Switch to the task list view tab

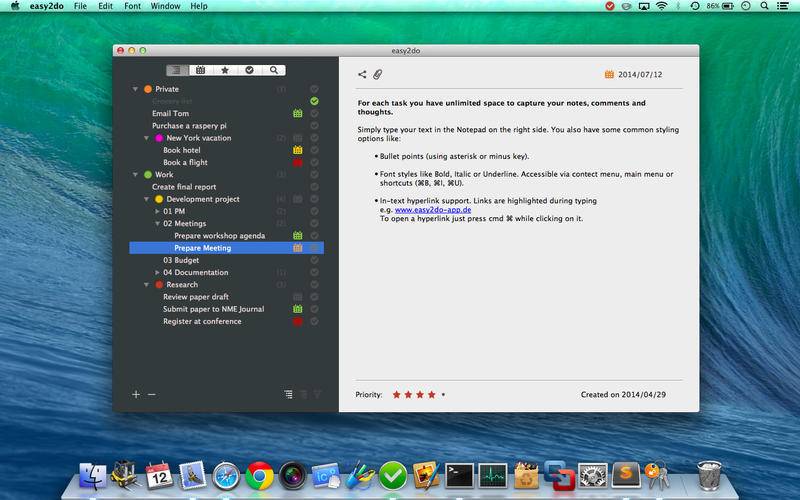[x=177, y=70]
